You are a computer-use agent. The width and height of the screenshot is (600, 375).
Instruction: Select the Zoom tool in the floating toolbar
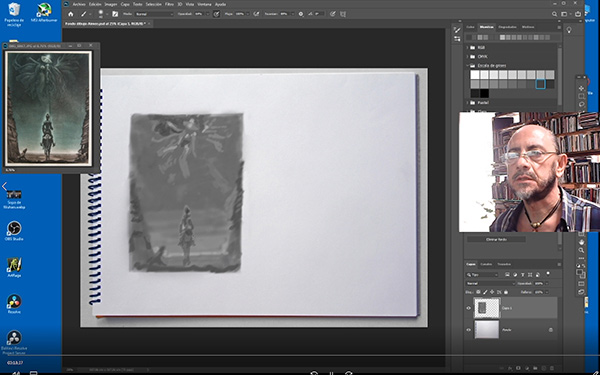[x=581, y=250]
